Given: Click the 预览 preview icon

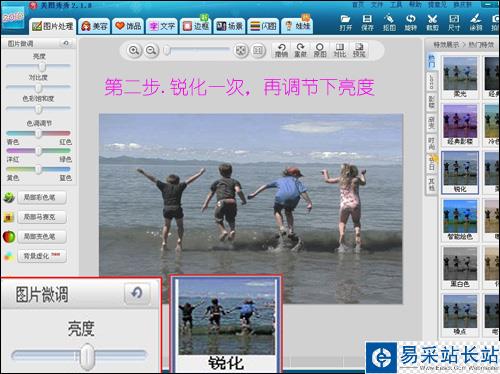Looking at the screenshot, I should [x=359, y=50].
